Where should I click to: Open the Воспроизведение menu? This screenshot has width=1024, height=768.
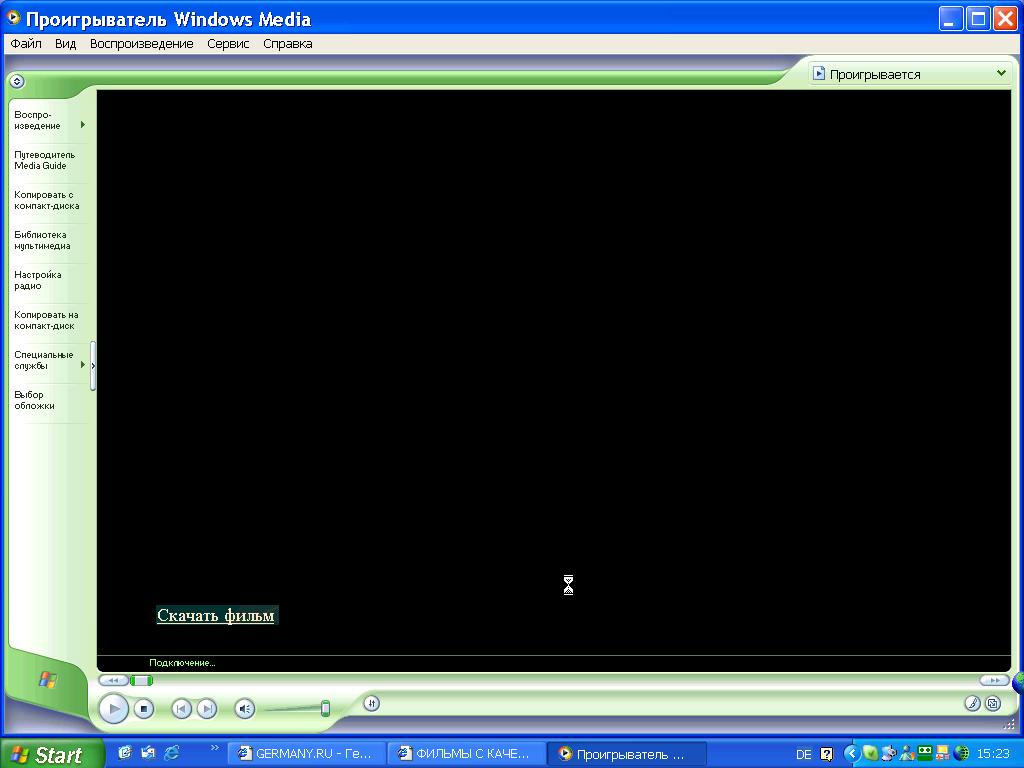click(x=142, y=44)
